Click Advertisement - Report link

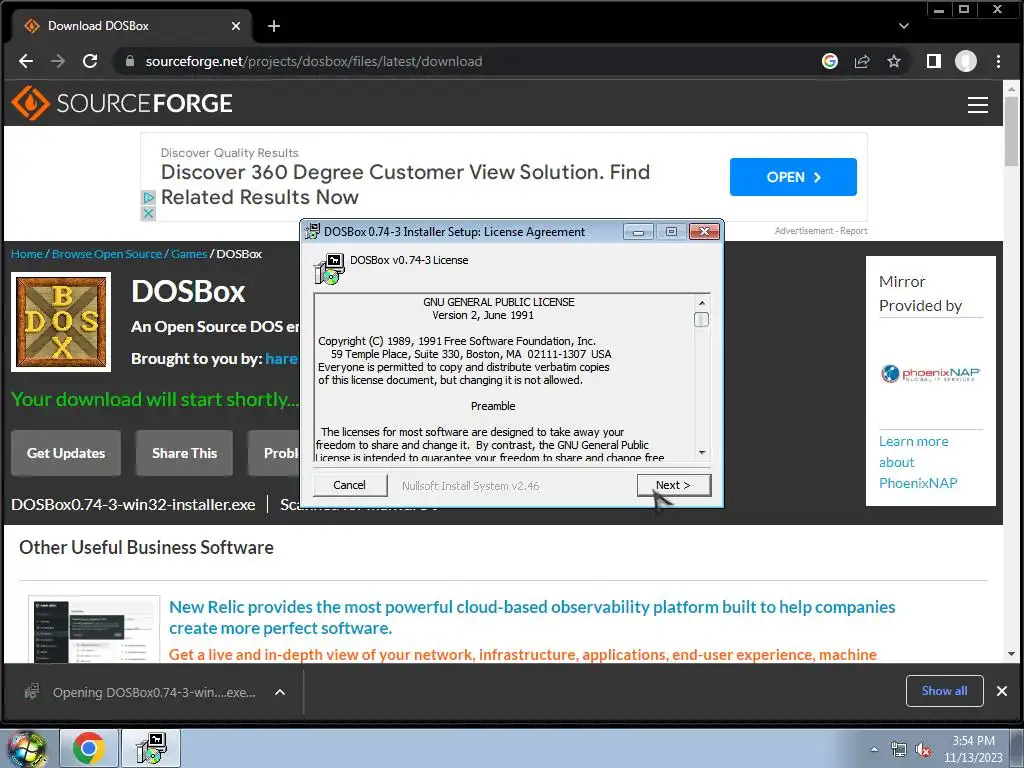pyautogui.click(x=821, y=231)
